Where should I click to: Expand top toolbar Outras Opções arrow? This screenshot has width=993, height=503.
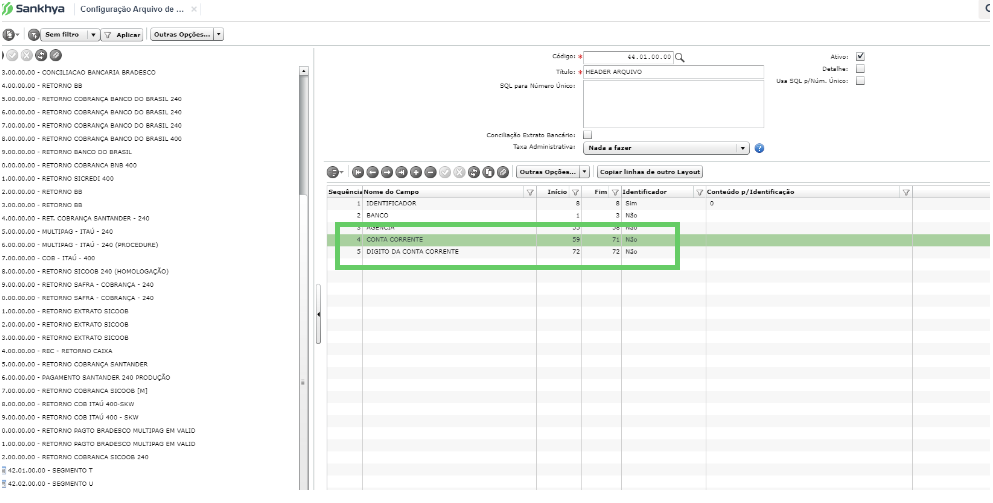218,35
